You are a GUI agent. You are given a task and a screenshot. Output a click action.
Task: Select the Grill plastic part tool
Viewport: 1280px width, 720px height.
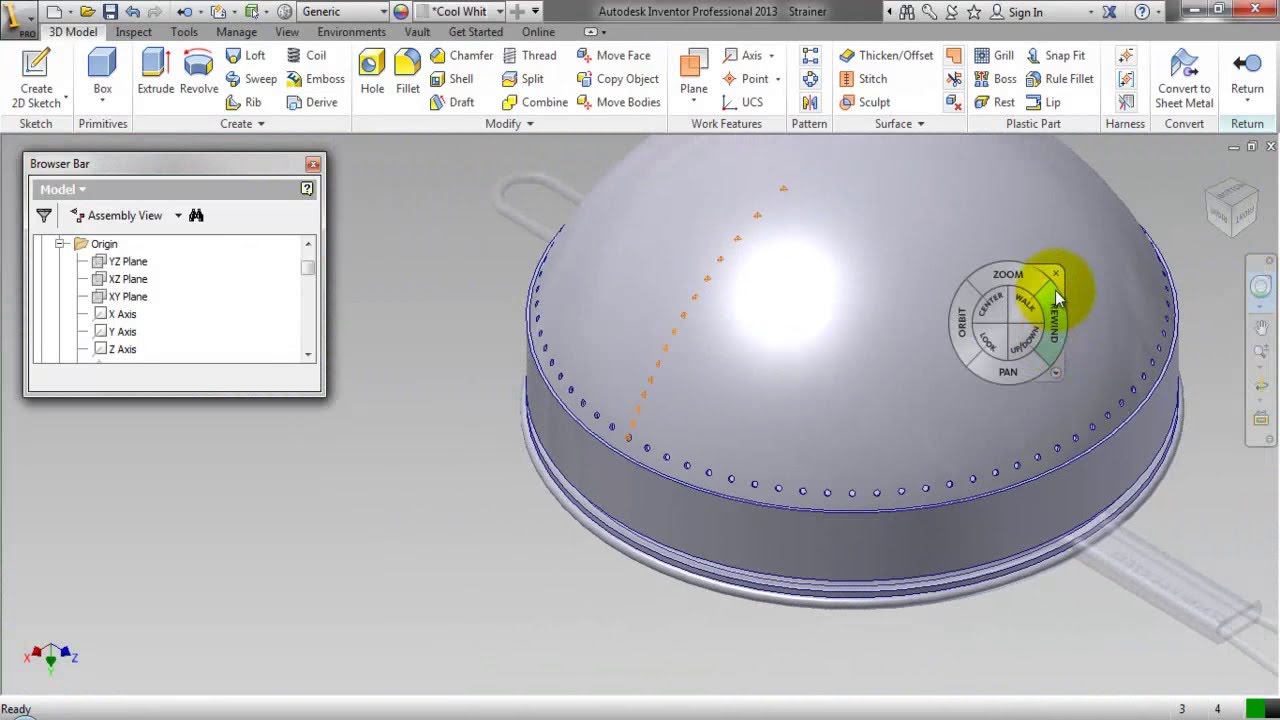click(994, 55)
